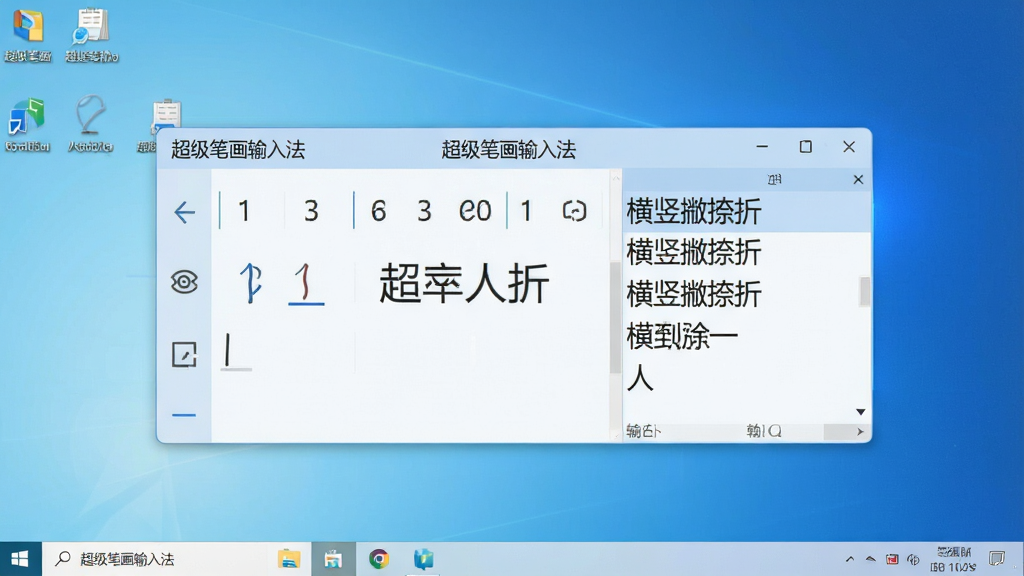Open File Explorer from the taskbar
1024x576 pixels.
point(289,559)
